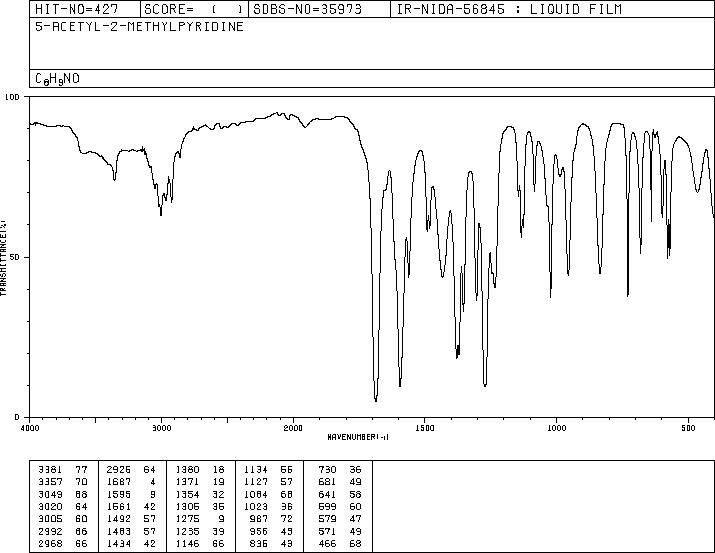Select the SDBS-NO=35973 header text

click(x=307, y=9)
